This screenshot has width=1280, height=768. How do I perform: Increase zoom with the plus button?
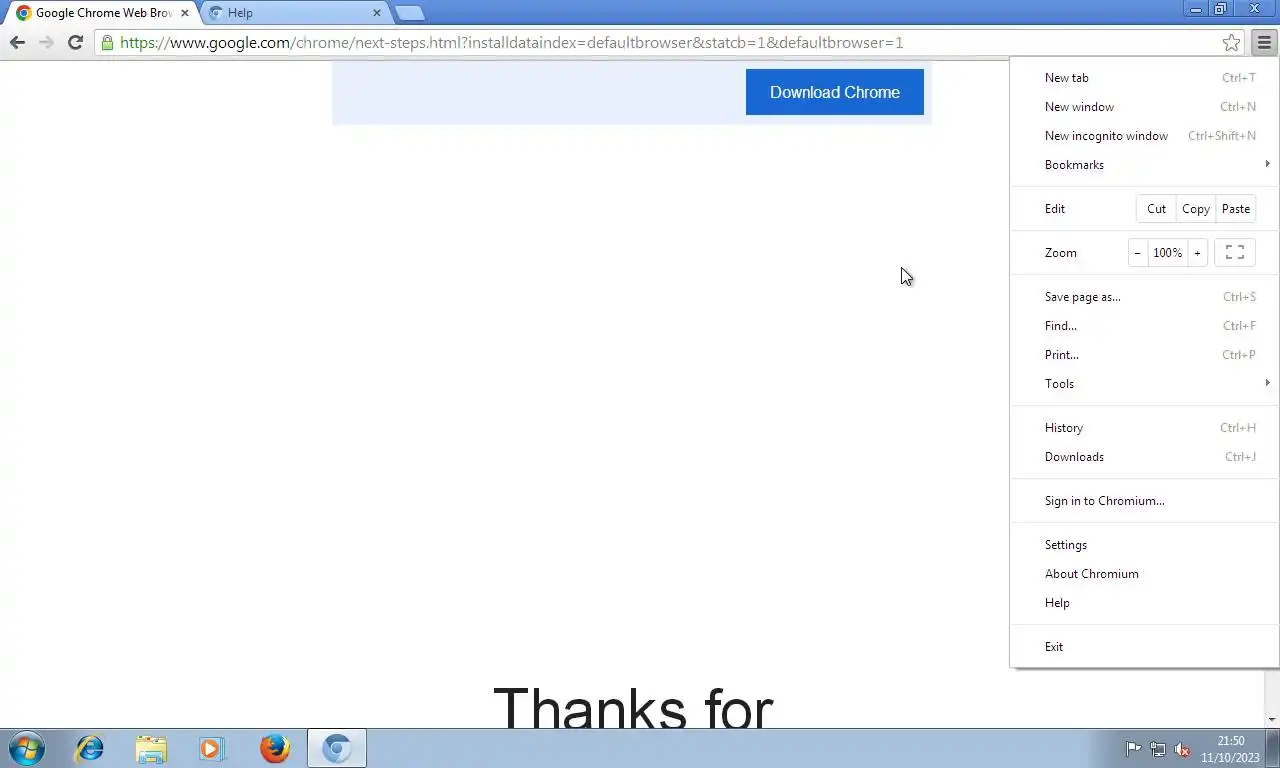[1197, 253]
